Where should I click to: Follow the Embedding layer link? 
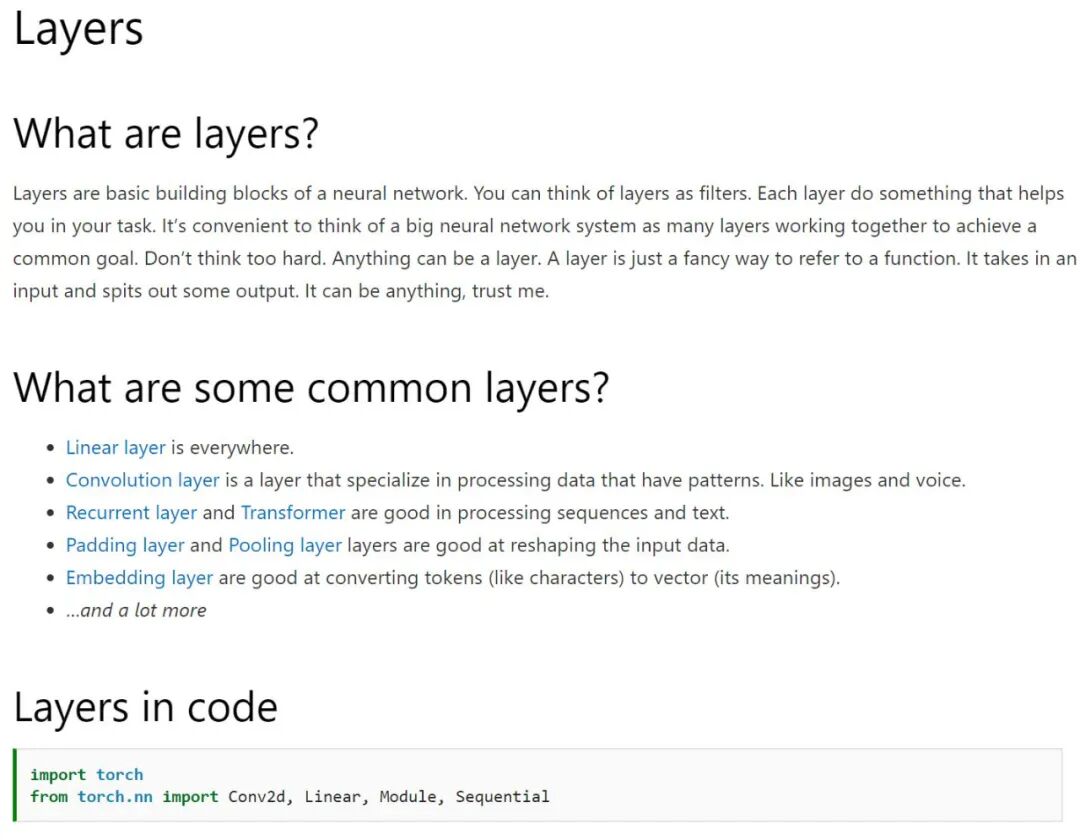[x=139, y=578]
